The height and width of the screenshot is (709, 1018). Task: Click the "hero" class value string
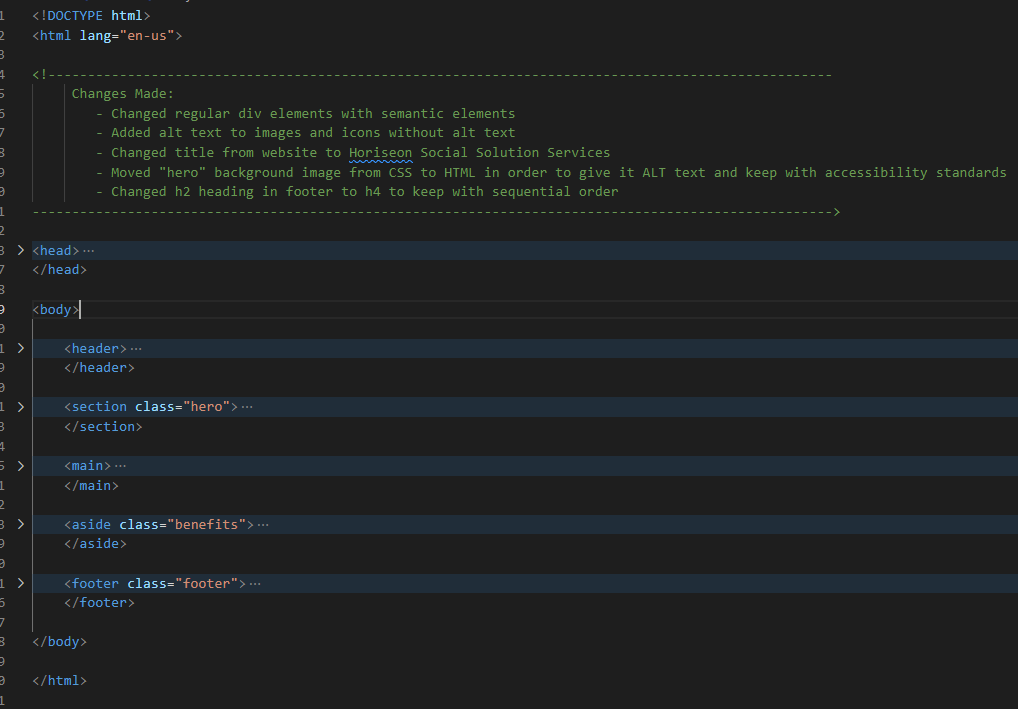pyautogui.click(x=206, y=406)
